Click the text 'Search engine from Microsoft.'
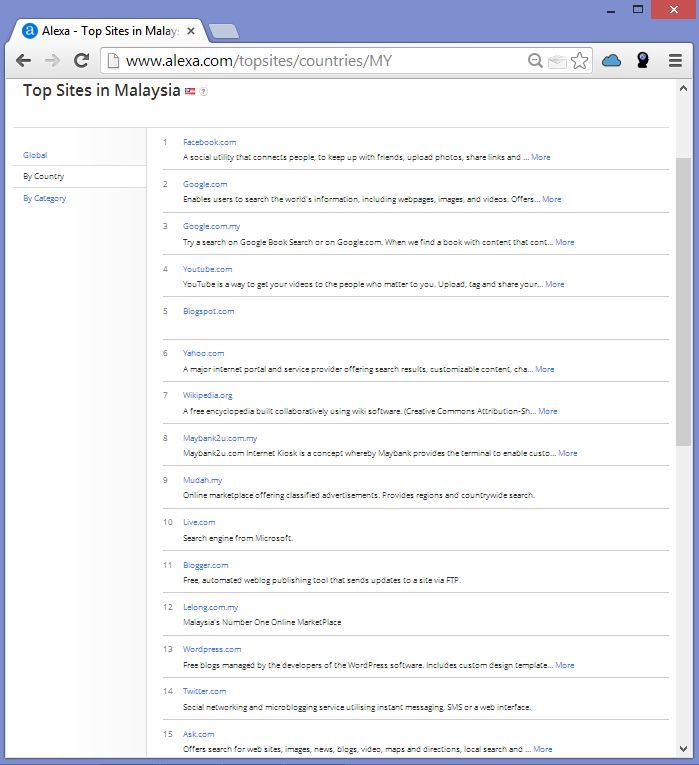 [x=238, y=538]
